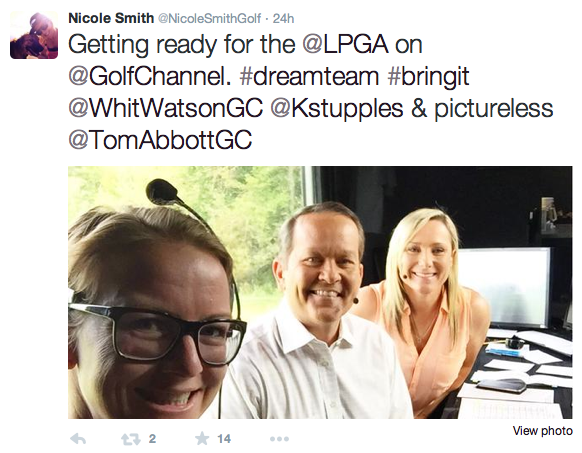This screenshot has height=453, width=582.
Task: Open the more options ellipsis
Action: coord(279,439)
